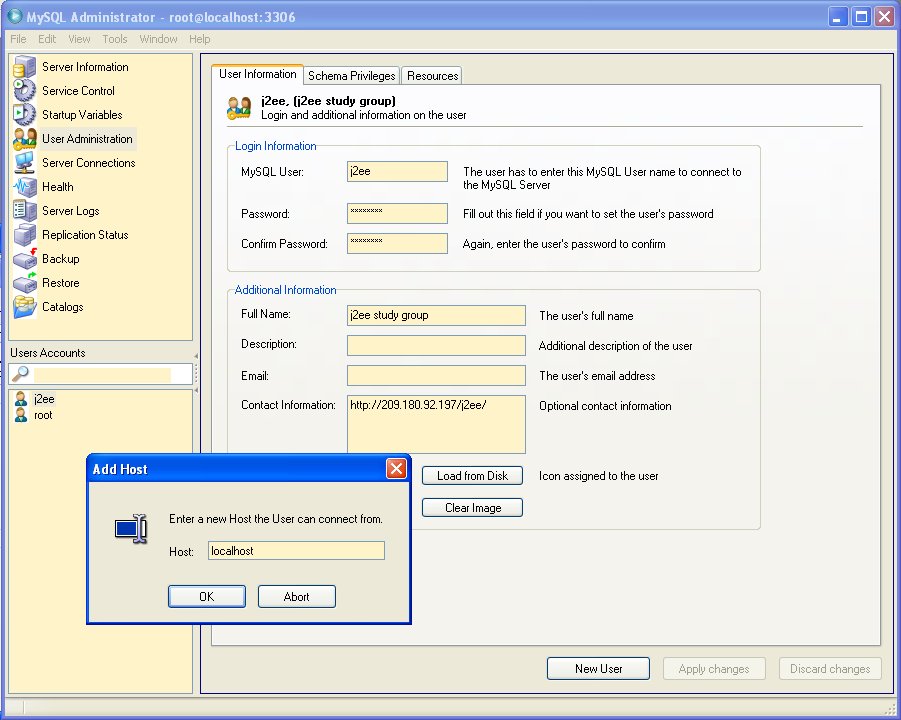Switch to the Schema Privileges tab
This screenshot has height=720, width=901.
point(352,76)
